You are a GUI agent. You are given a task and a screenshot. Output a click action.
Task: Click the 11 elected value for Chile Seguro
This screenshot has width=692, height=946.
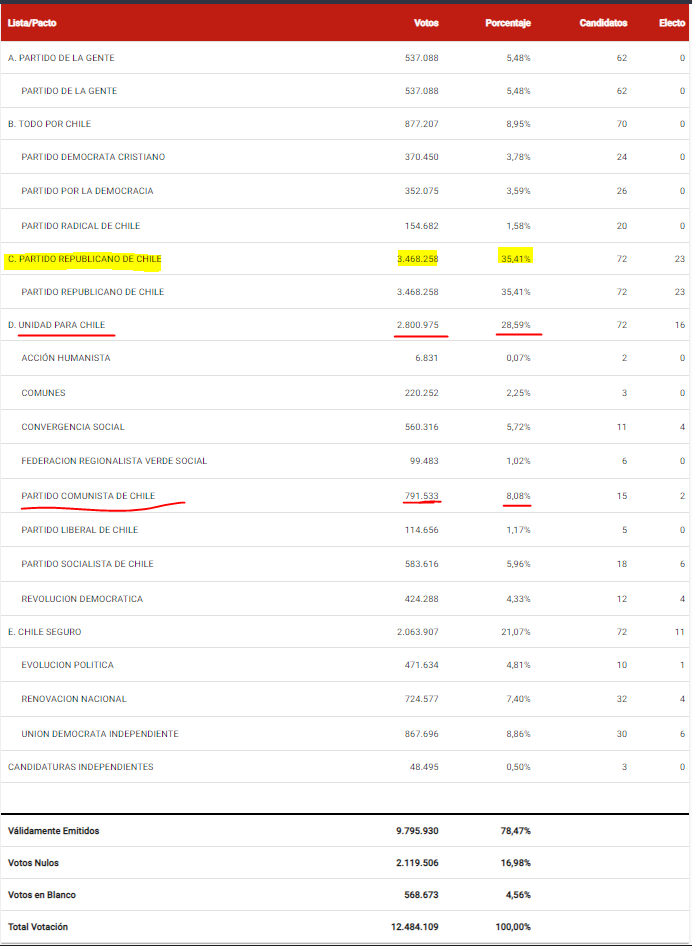tap(680, 632)
